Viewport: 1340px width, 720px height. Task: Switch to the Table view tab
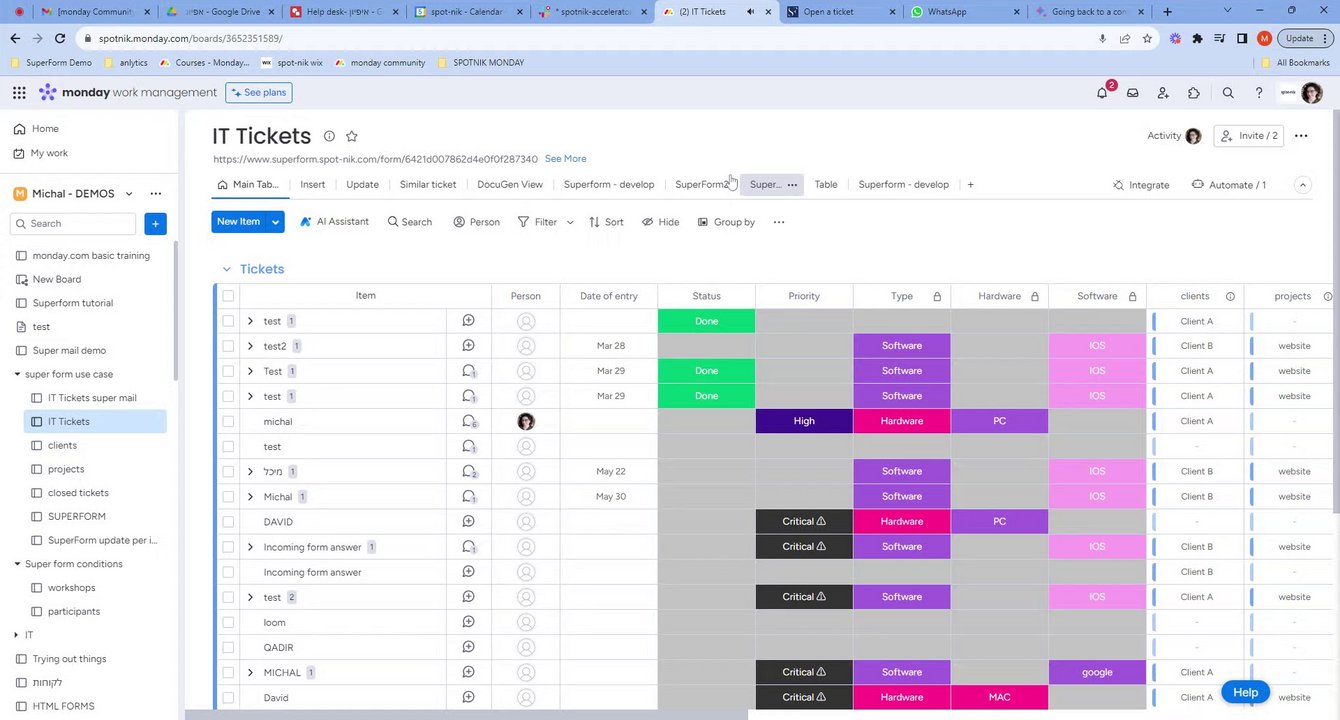point(826,185)
